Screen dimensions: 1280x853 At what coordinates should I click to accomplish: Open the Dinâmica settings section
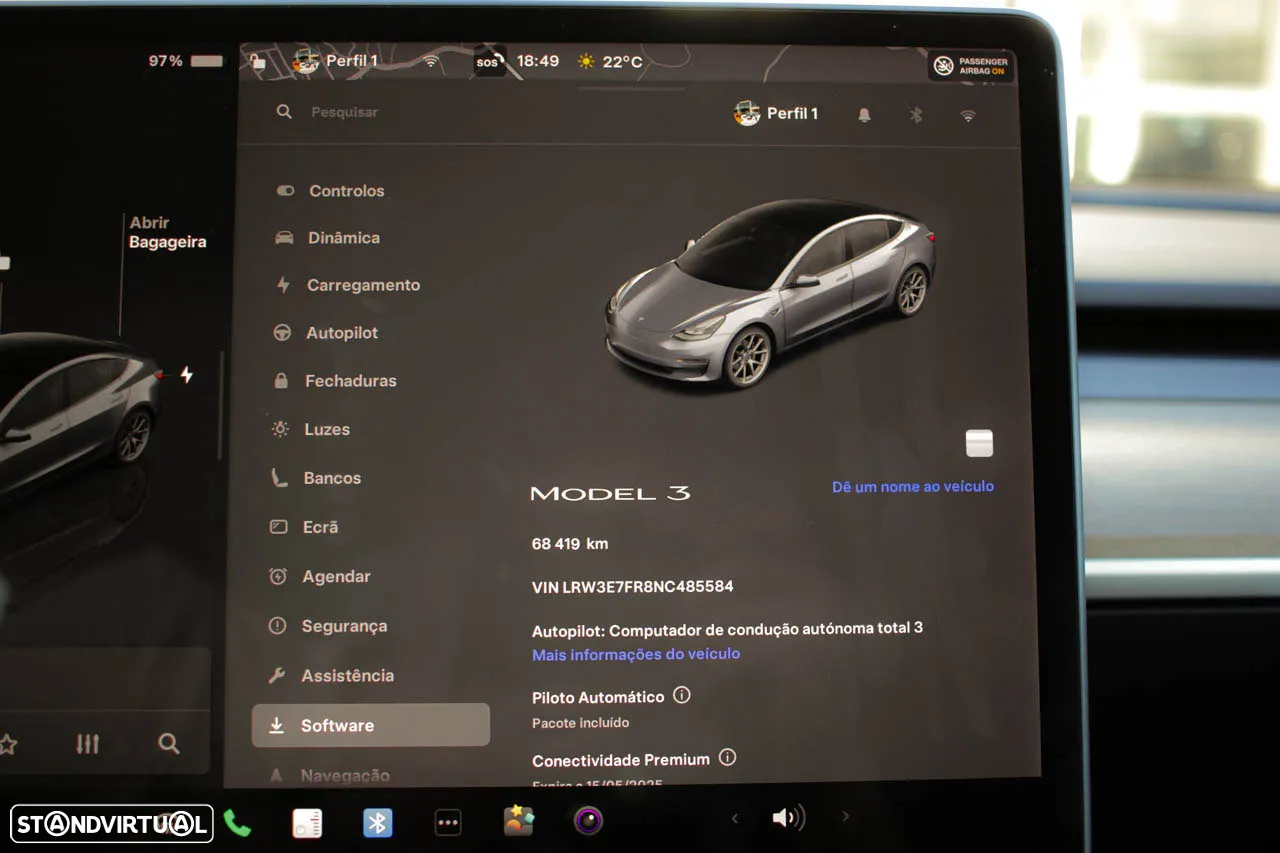pyautogui.click(x=328, y=238)
